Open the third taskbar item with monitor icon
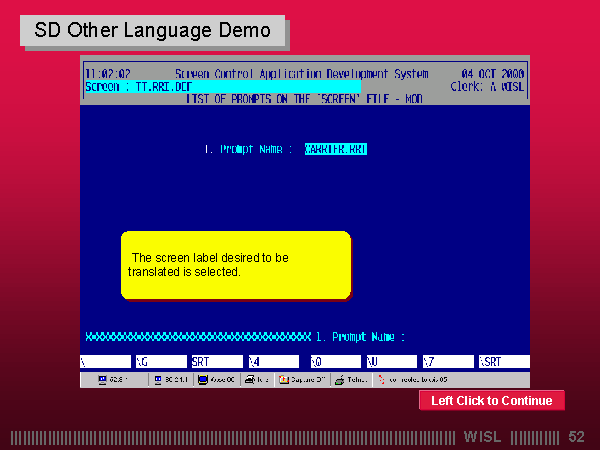Viewport: 600px width, 450px height. tap(218, 380)
